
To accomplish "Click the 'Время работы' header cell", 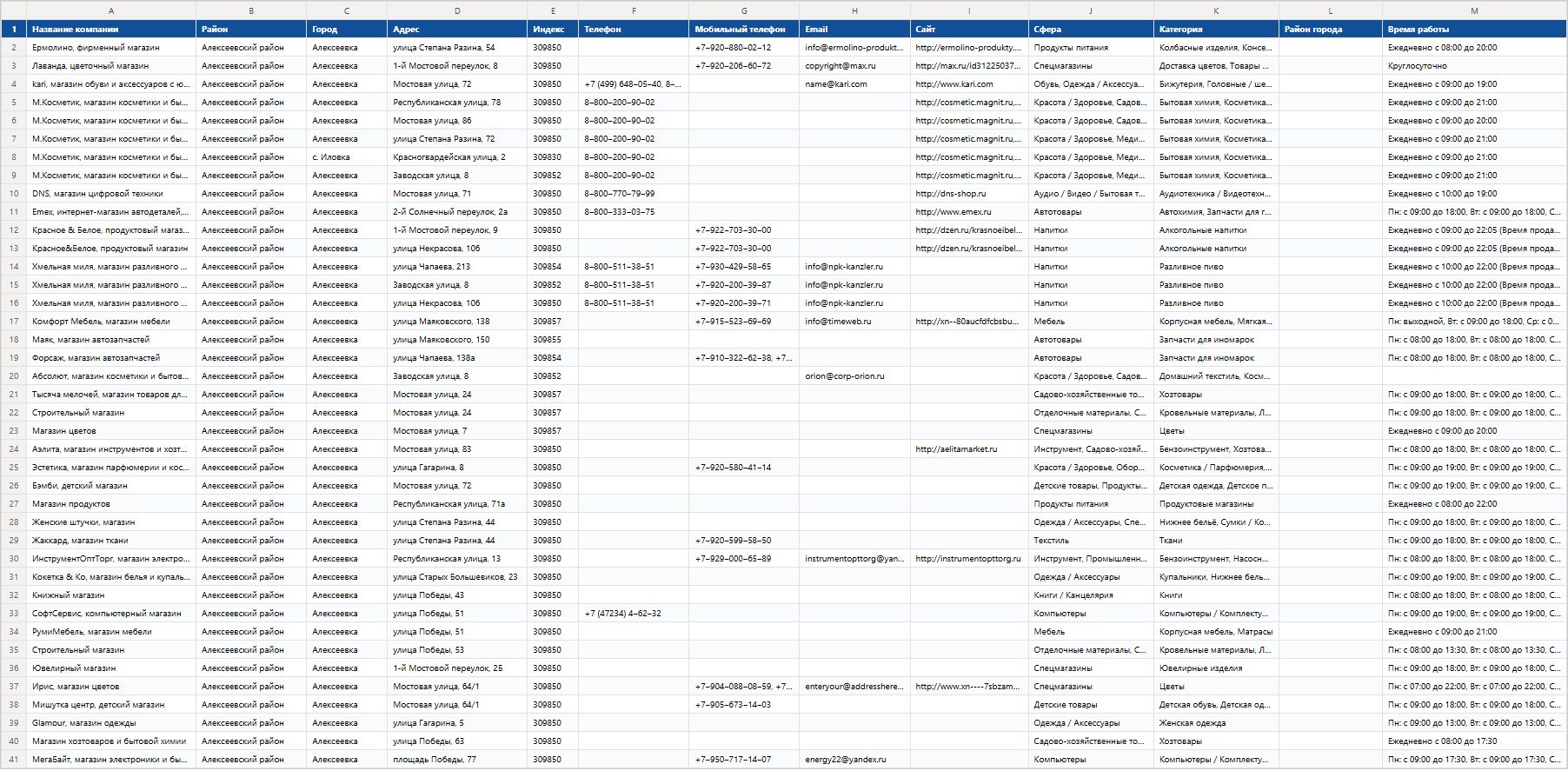I will point(1474,29).
